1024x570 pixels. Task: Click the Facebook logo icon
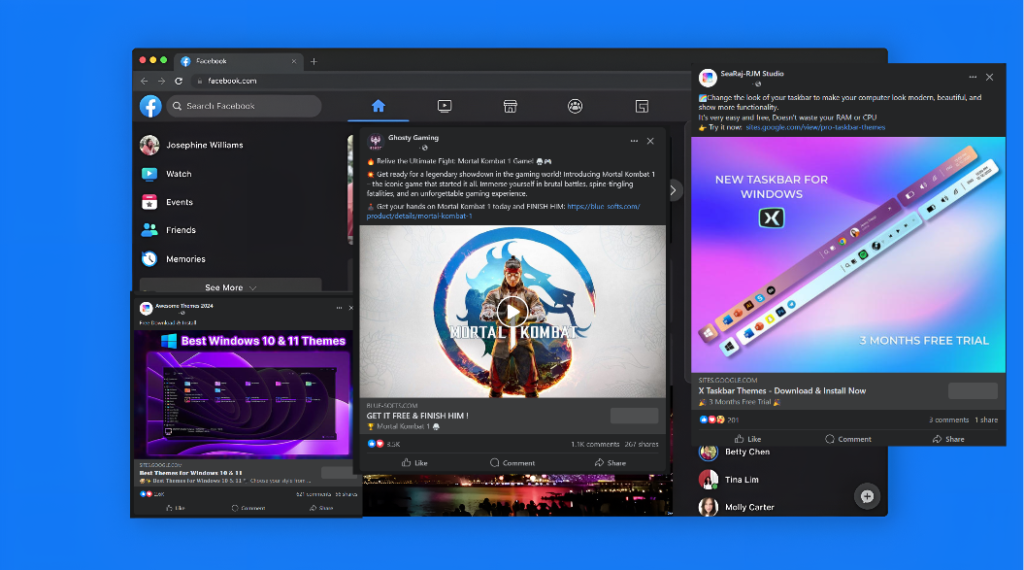[x=150, y=106]
